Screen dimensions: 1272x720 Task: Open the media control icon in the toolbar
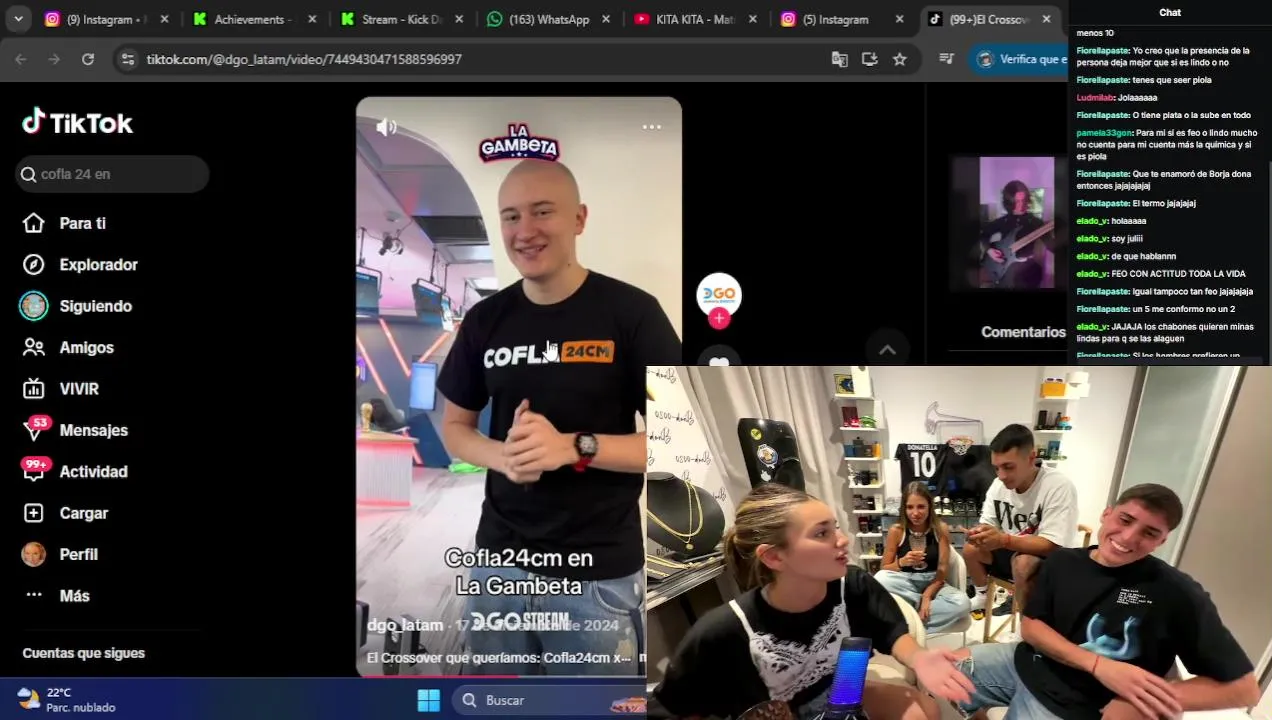pos(947,59)
